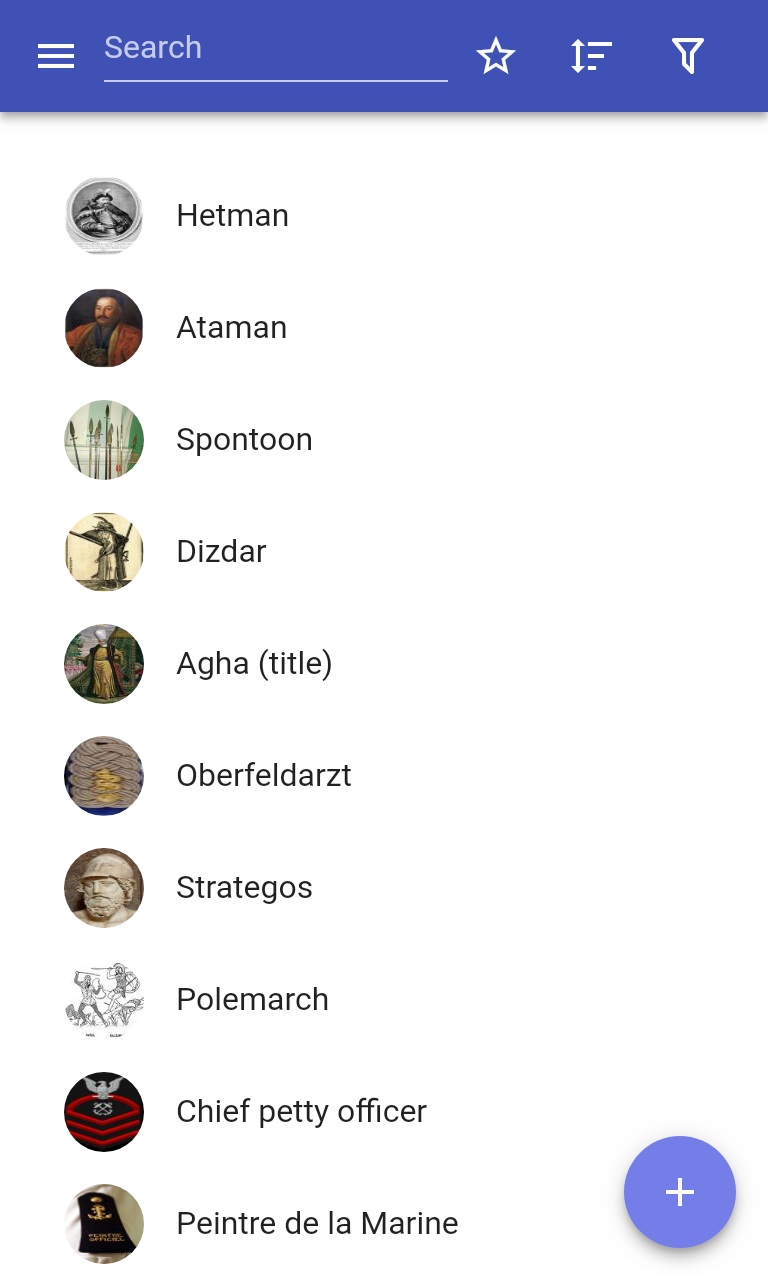Tap the add (plus) floating button
This screenshot has height=1280, width=768.
(x=680, y=1192)
